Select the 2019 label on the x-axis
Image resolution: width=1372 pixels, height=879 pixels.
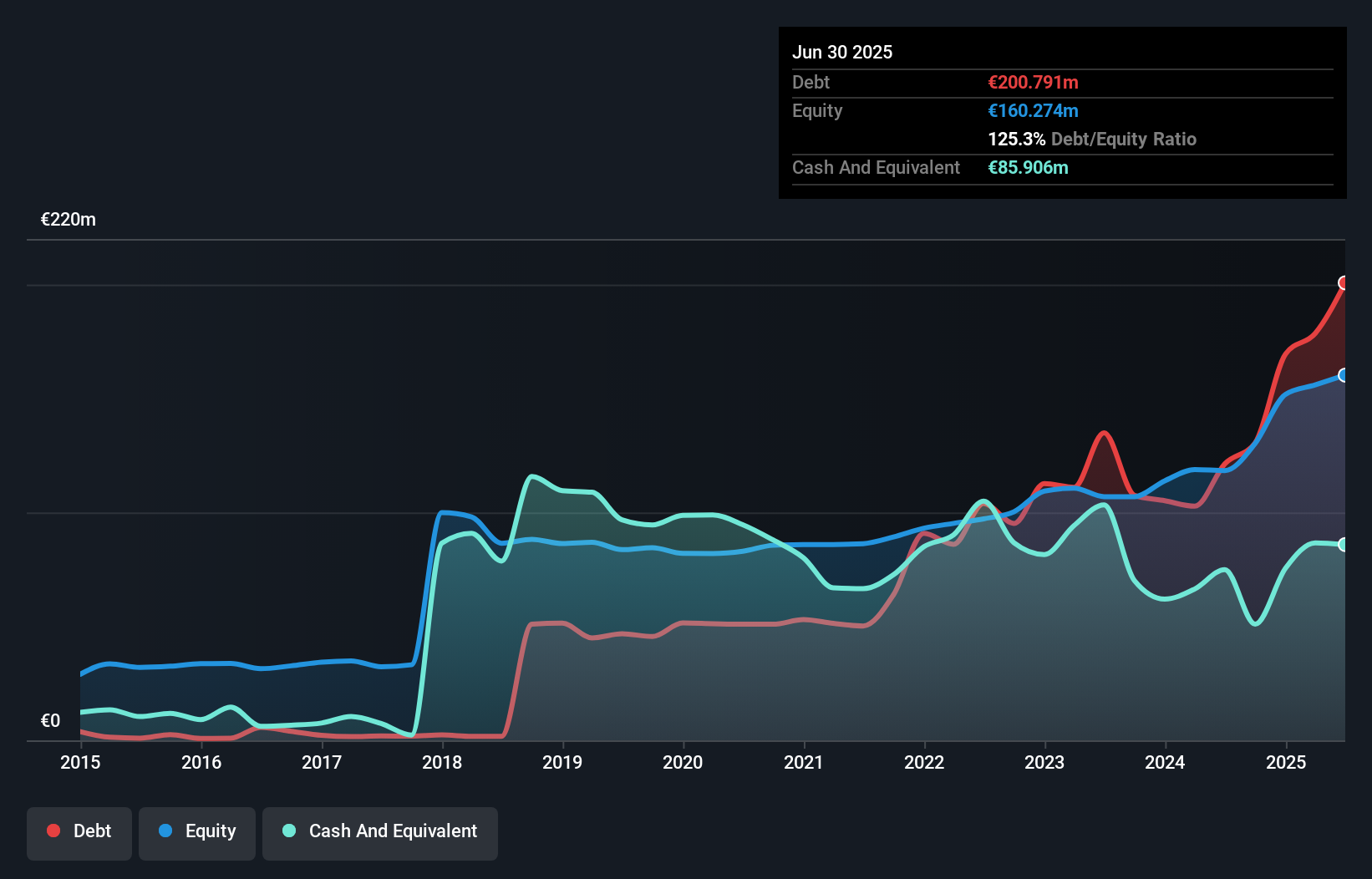(x=562, y=762)
